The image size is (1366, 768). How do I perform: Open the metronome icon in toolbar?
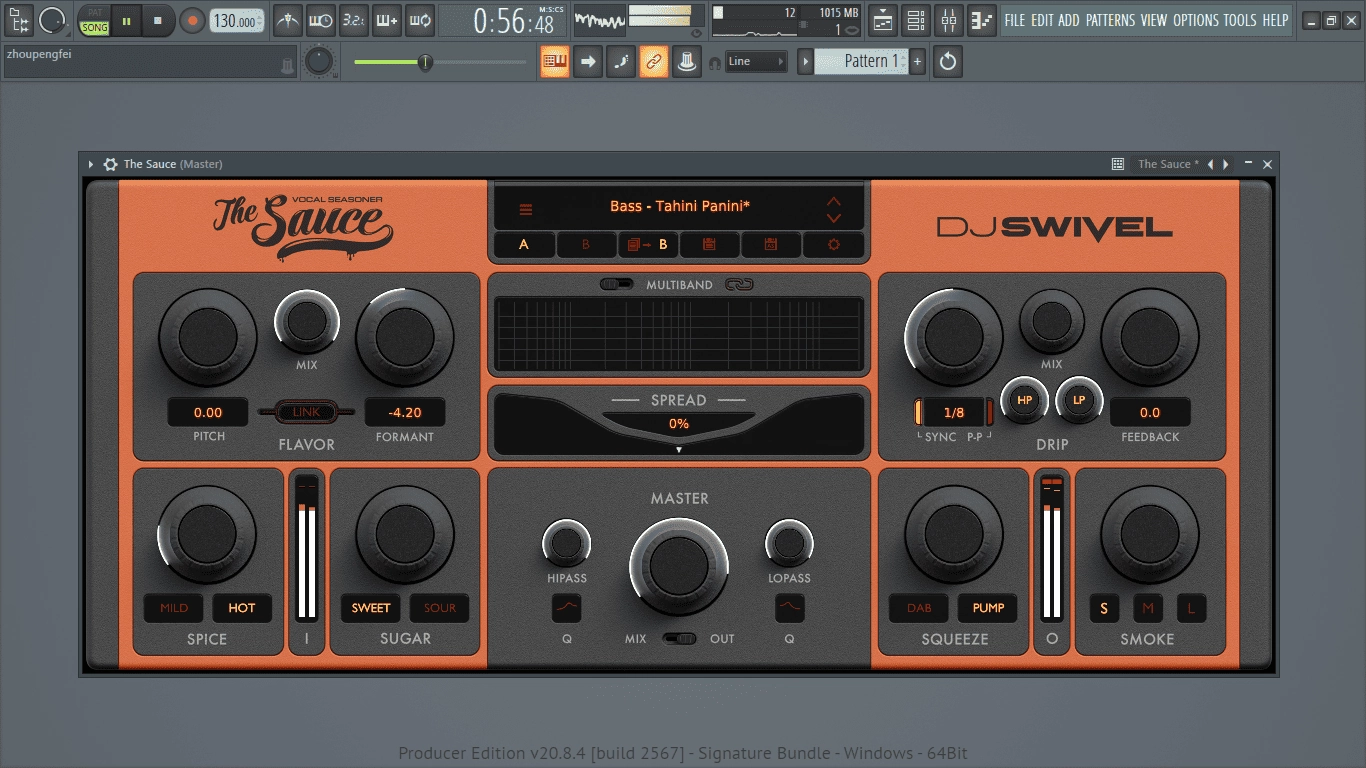tap(288, 20)
